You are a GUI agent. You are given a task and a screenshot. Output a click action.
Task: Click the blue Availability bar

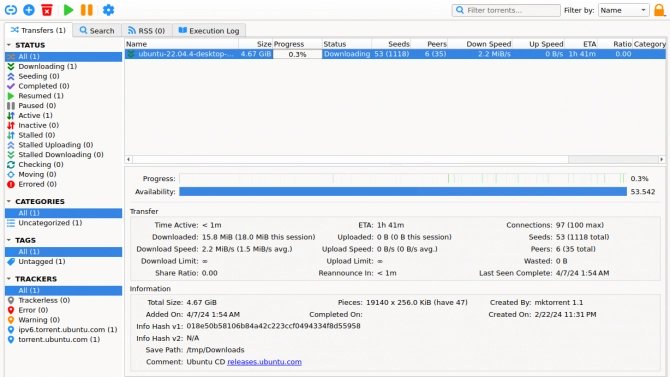[403, 191]
